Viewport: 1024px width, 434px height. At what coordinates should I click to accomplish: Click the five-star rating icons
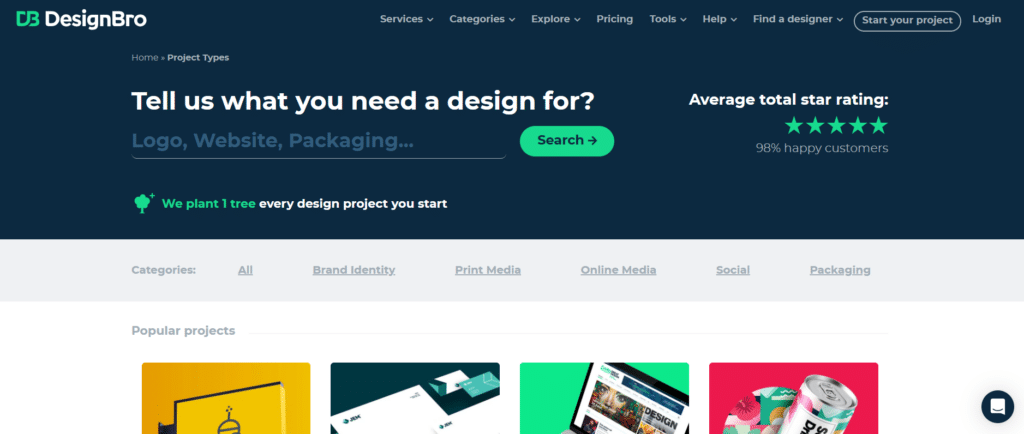click(836, 125)
